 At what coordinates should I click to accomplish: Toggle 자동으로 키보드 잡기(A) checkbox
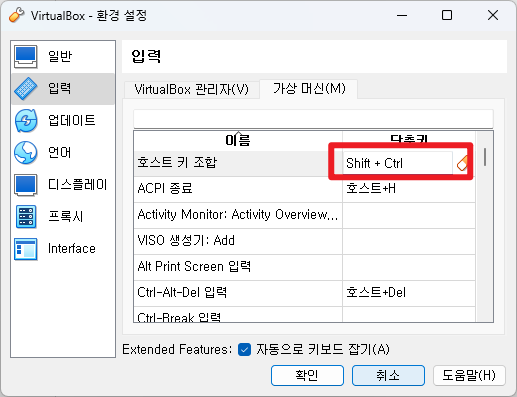pyautogui.click(x=244, y=350)
